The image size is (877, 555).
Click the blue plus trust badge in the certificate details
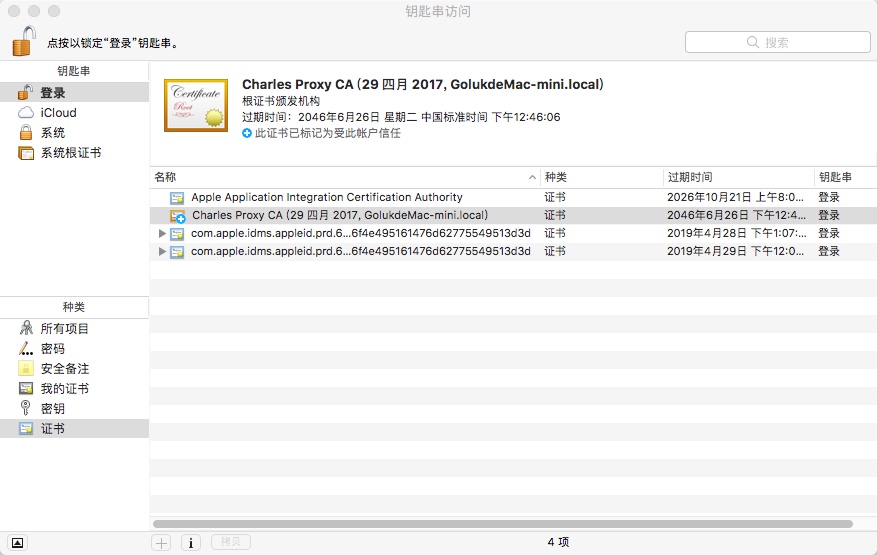click(247, 133)
